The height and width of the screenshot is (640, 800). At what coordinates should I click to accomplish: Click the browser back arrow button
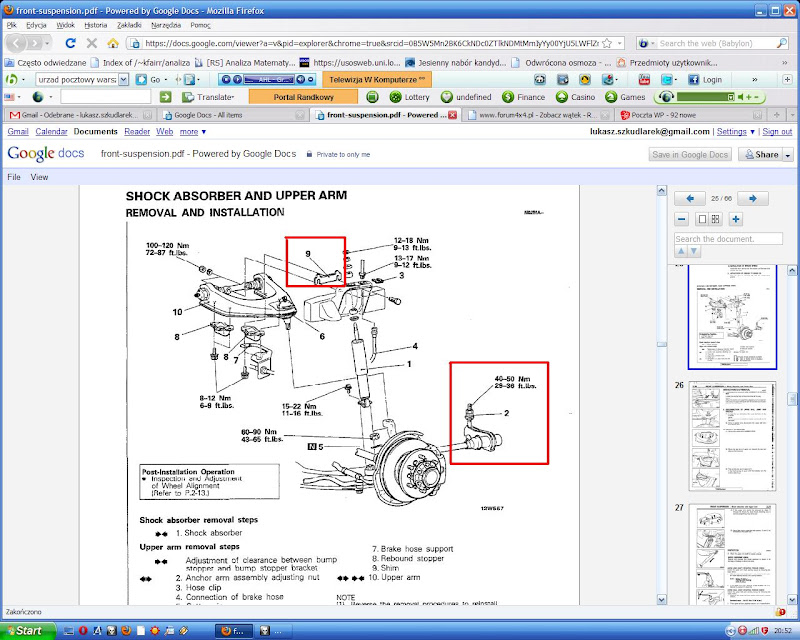click(x=16, y=43)
